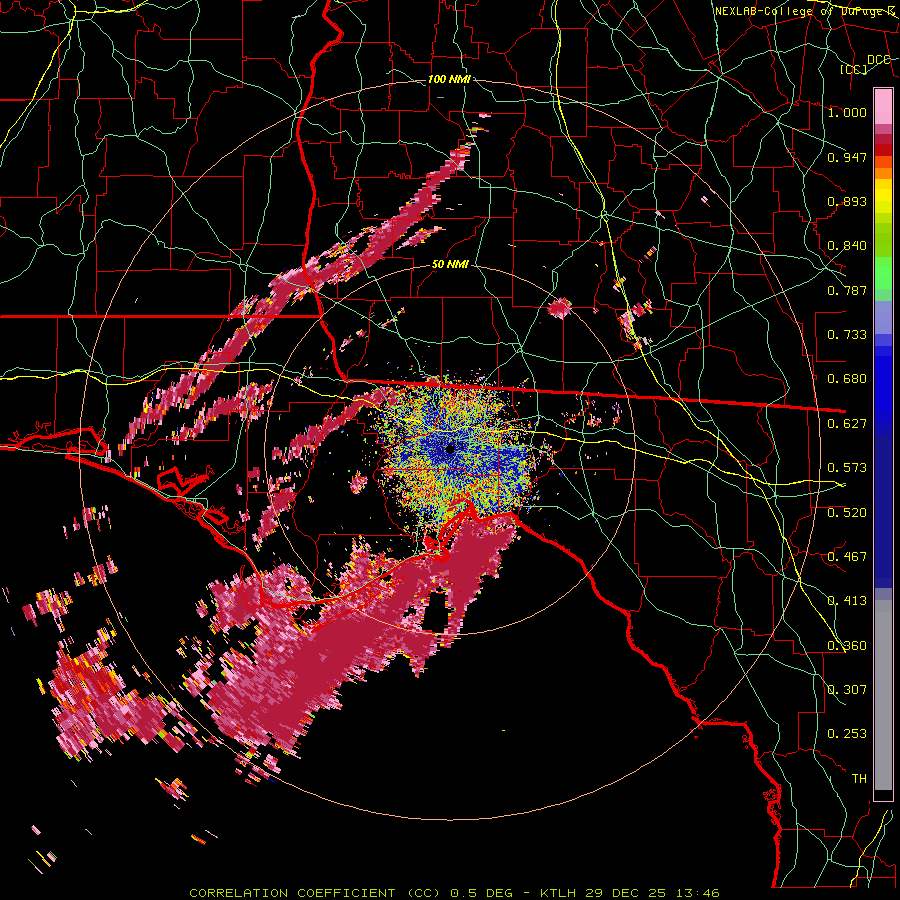Screen dimensions: 900x900
Task: Click the "DCC" product label above the scale
Action: (878, 60)
